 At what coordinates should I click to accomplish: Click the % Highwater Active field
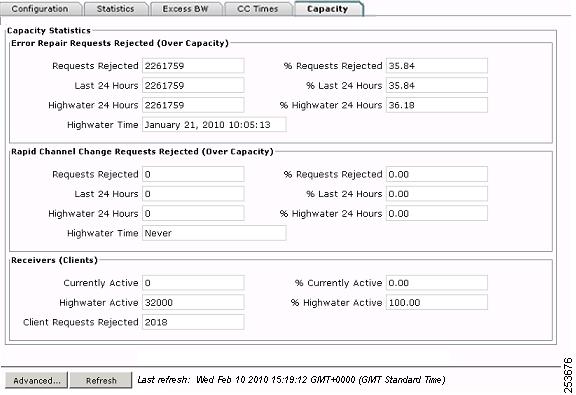(x=437, y=302)
